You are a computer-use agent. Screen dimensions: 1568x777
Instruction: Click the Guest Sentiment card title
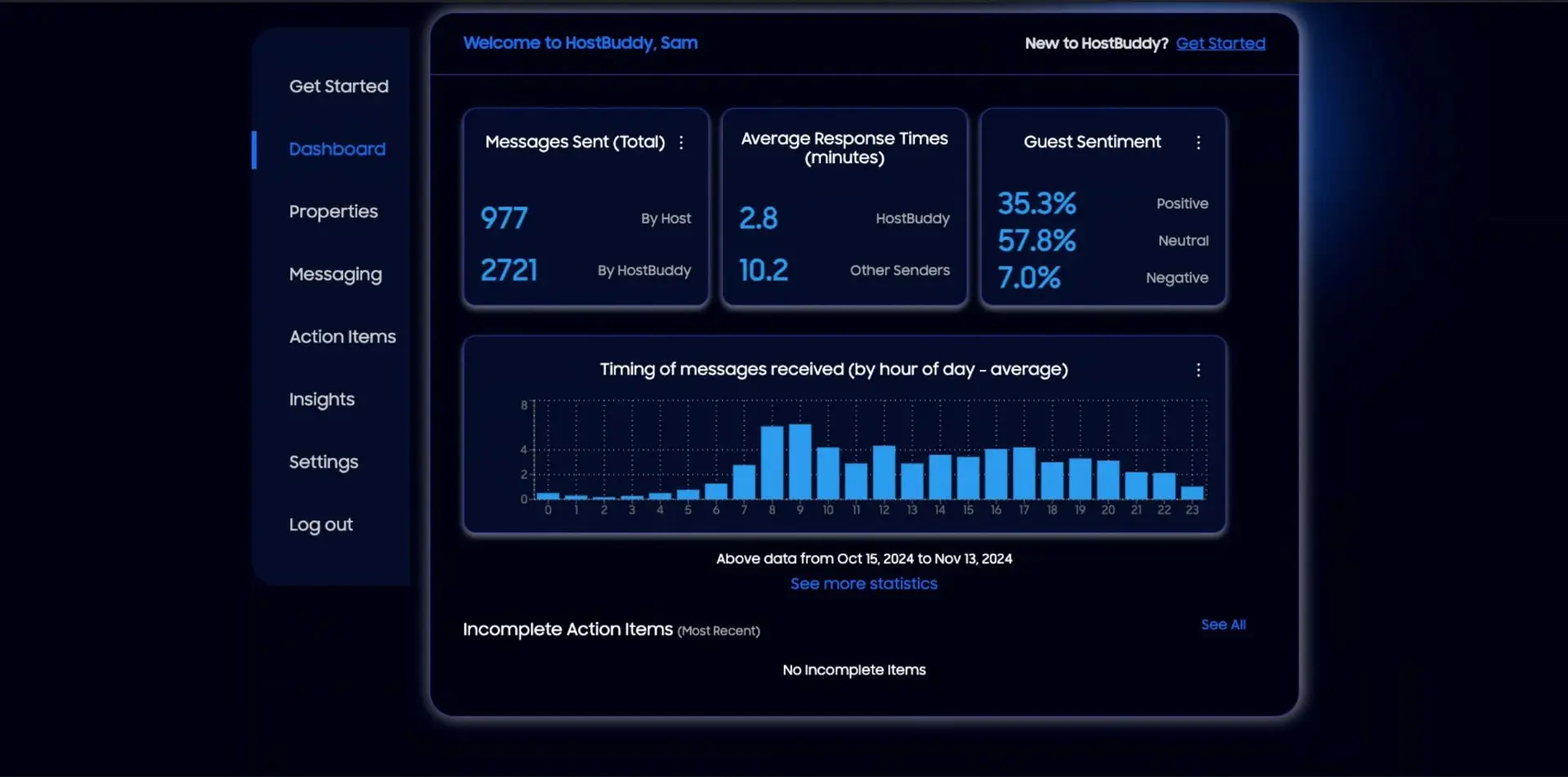click(1092, 141)
